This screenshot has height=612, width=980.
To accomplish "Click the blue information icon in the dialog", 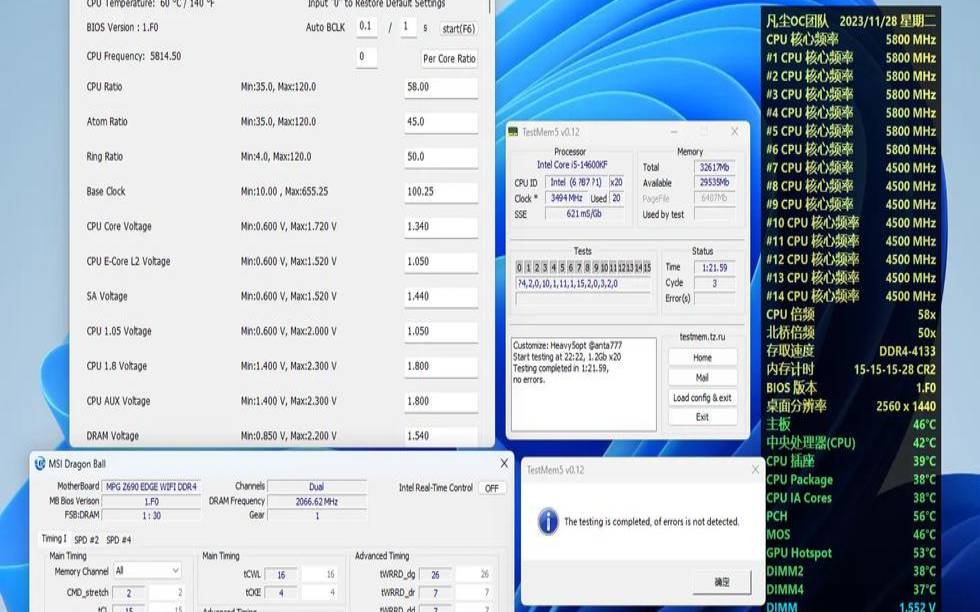I will click(x=547, y=521).
